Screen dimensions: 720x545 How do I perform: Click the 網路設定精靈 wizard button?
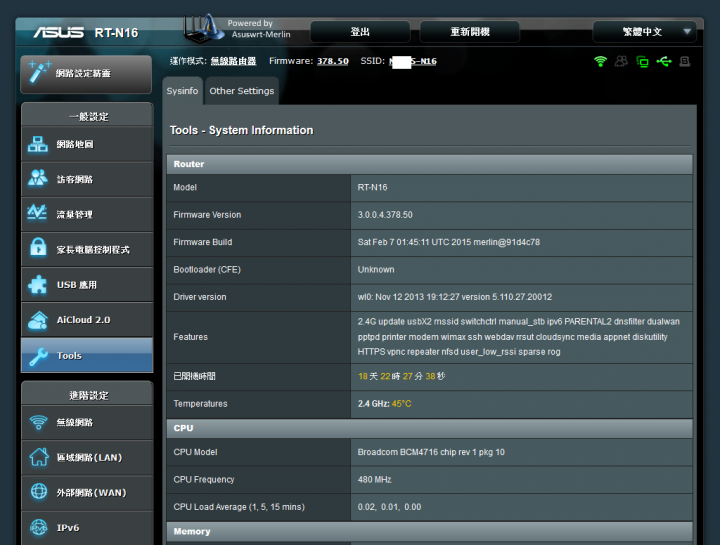pos(86,74)
